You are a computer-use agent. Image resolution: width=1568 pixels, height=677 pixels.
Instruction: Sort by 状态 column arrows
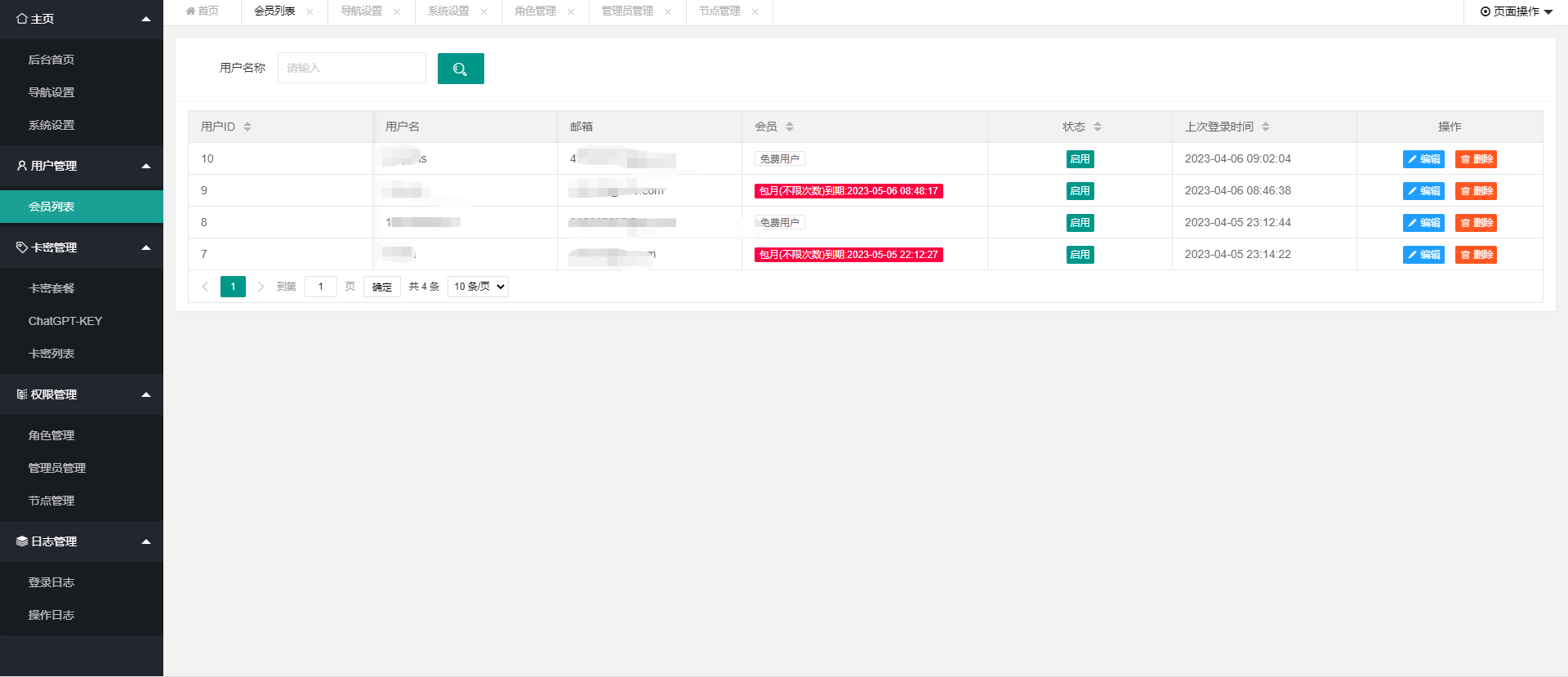point(1098,127)
